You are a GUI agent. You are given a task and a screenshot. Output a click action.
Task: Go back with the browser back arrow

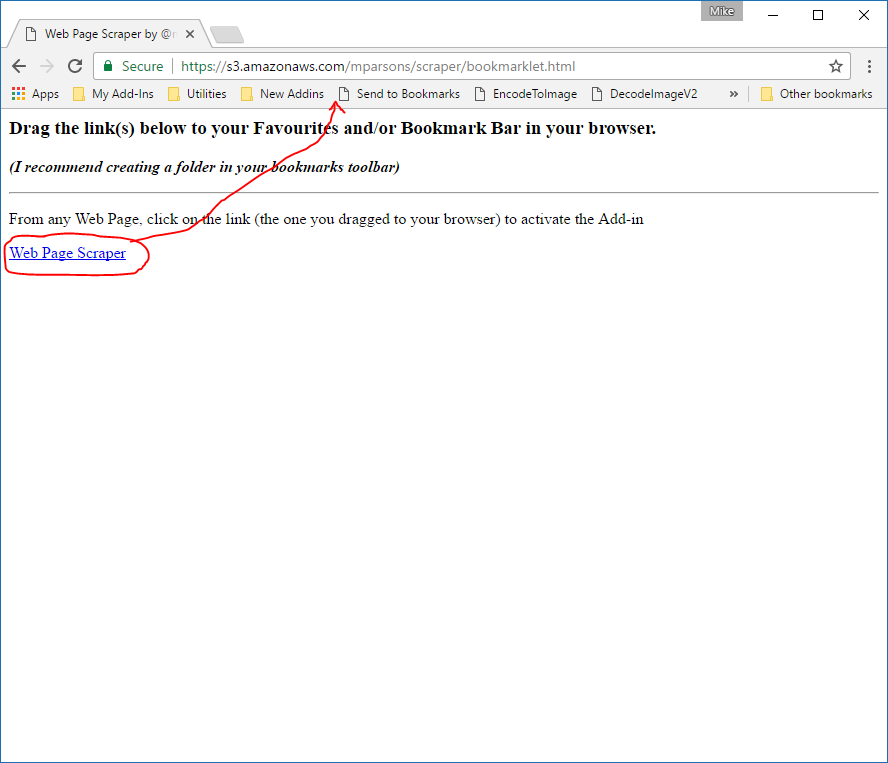tap(19, 66)
